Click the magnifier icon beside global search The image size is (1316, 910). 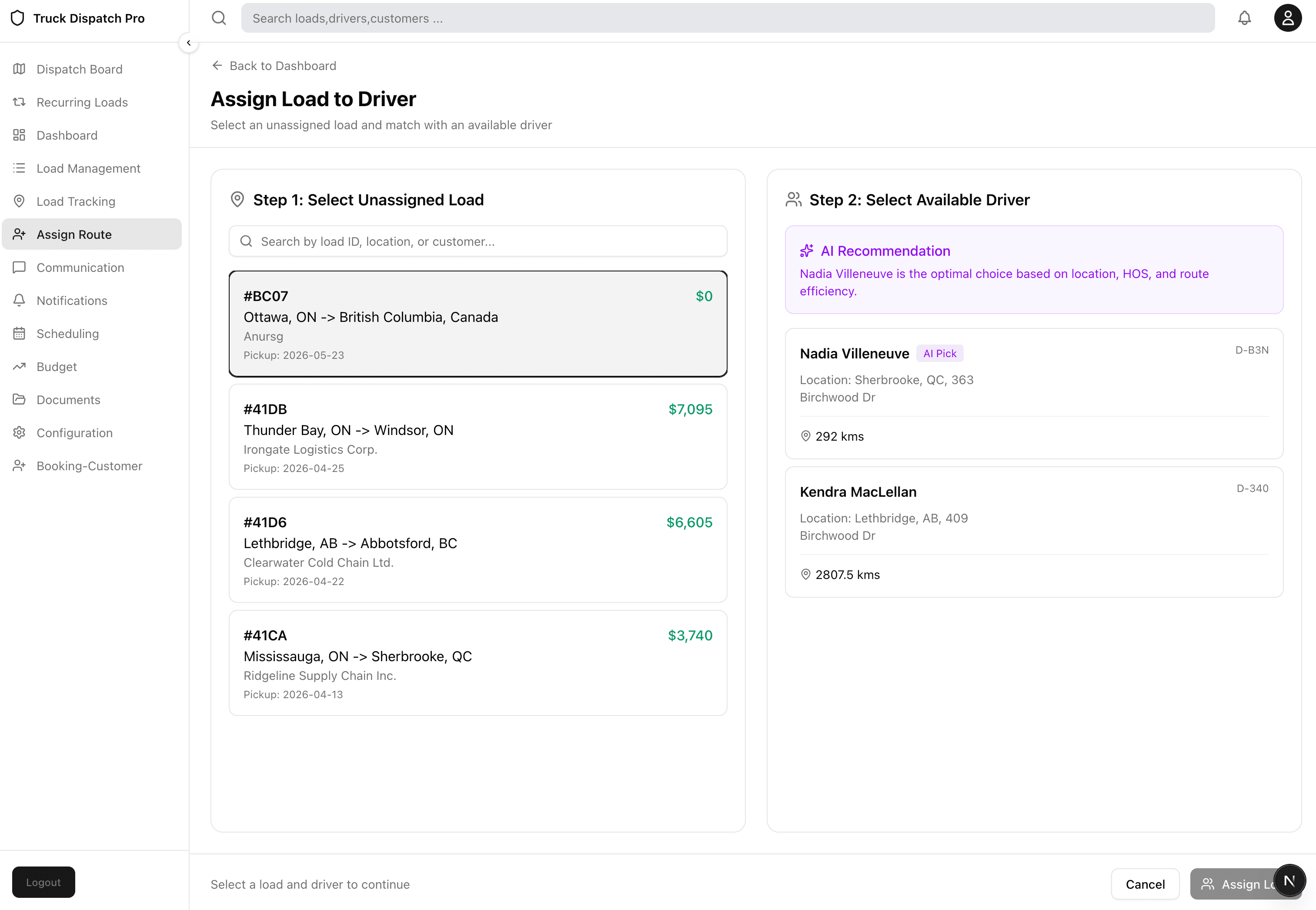tap(219, 18)
